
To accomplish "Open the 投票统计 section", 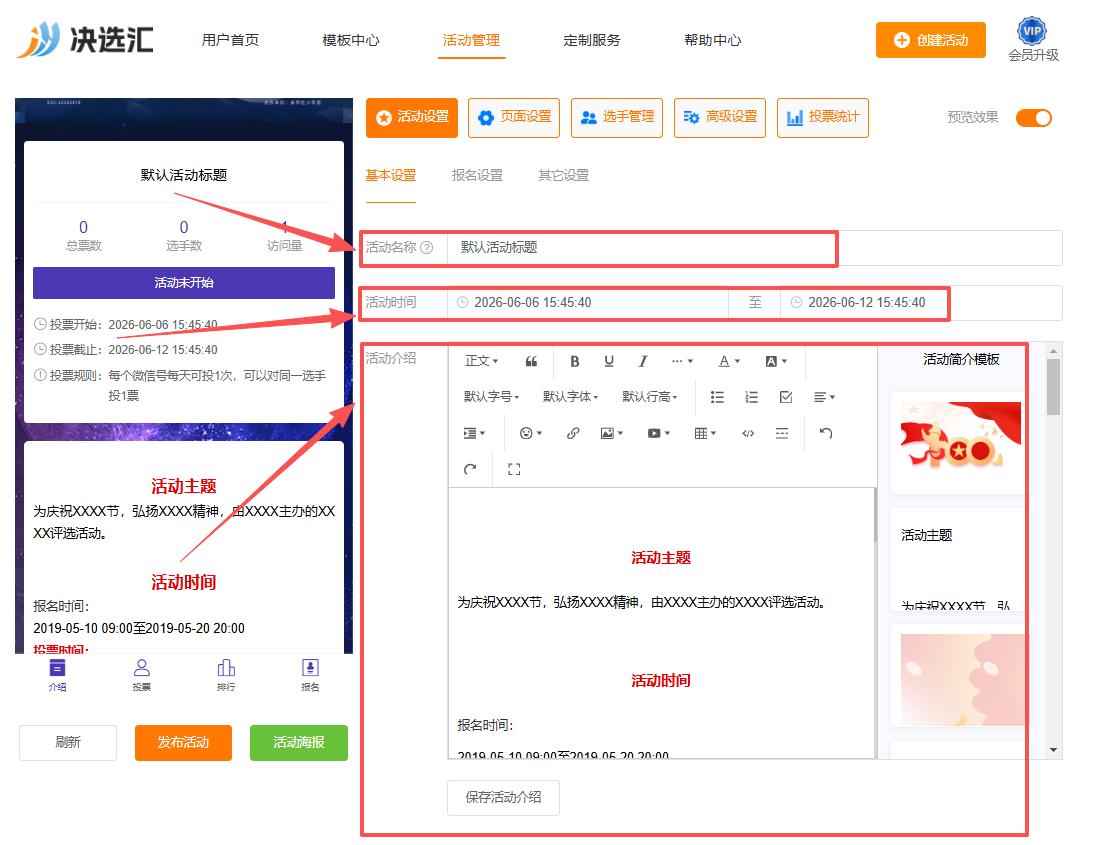I will coord(823,118).
